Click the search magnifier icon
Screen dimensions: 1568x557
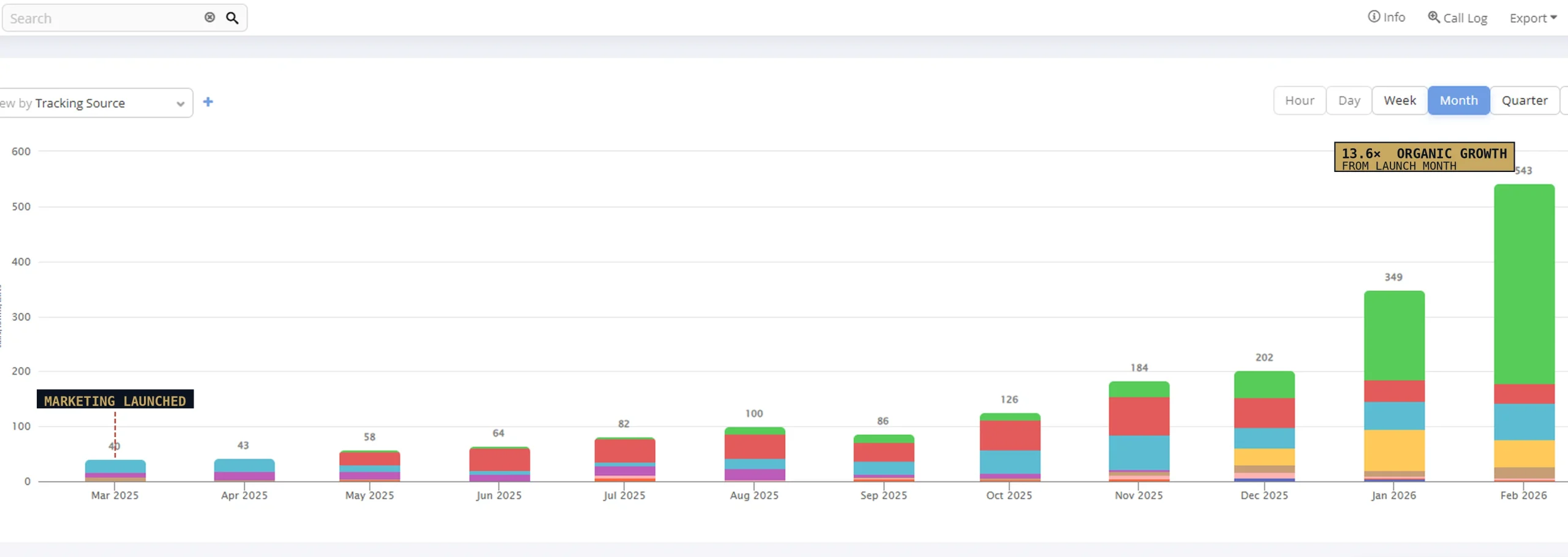coord(232,18)
